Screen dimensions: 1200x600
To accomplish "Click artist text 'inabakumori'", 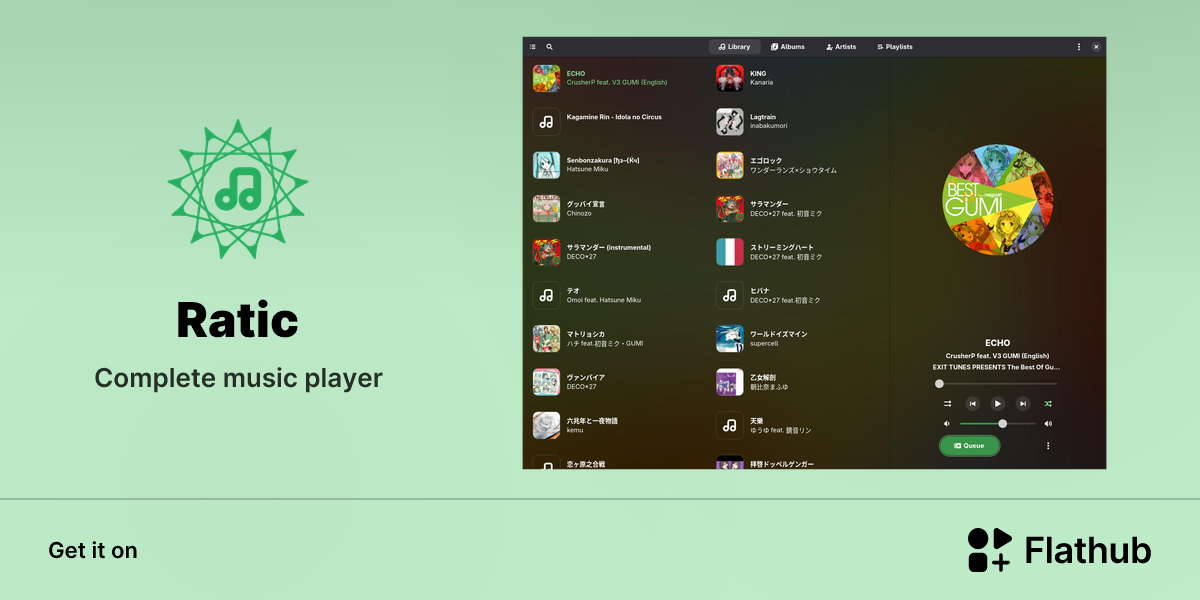I will tap(769, 126).
